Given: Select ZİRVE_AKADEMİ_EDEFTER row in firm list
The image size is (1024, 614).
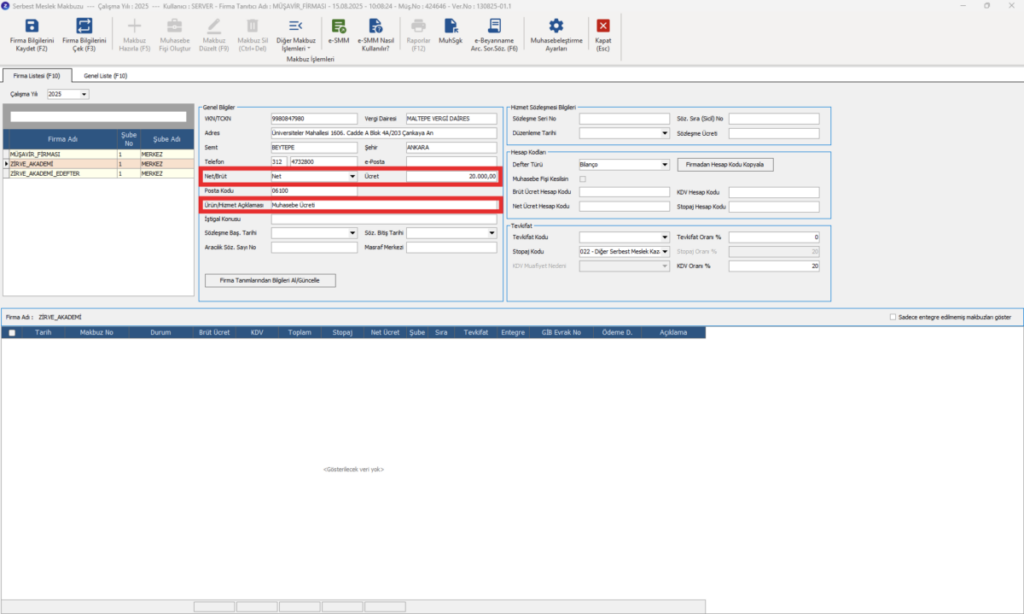Looking at the screenshot, I should pyautogui.click(x=99, y=174).
